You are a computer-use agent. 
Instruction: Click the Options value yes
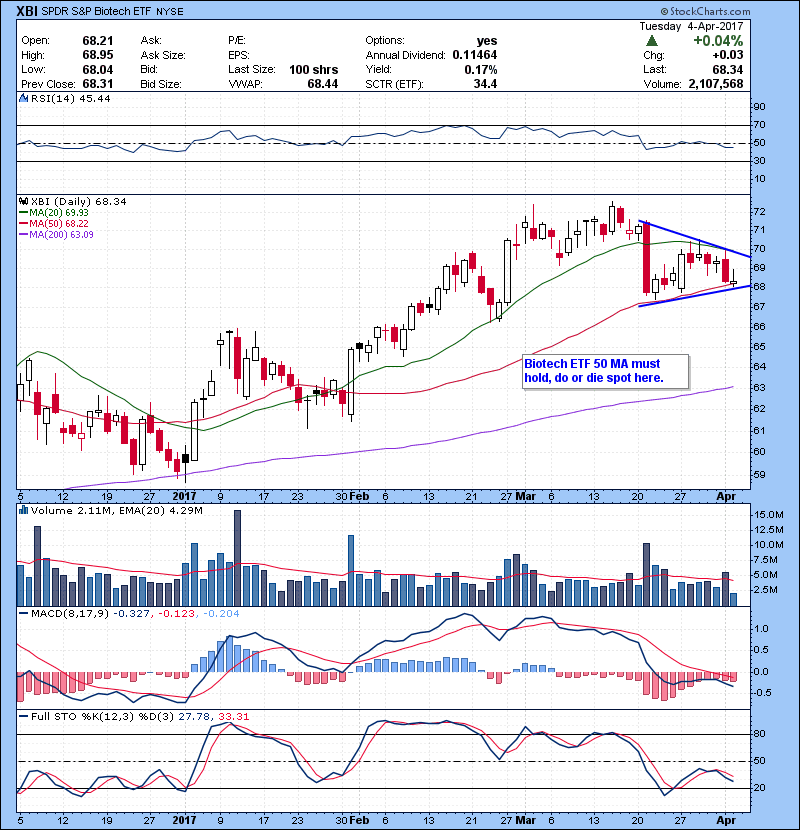(x=487, y=41)
